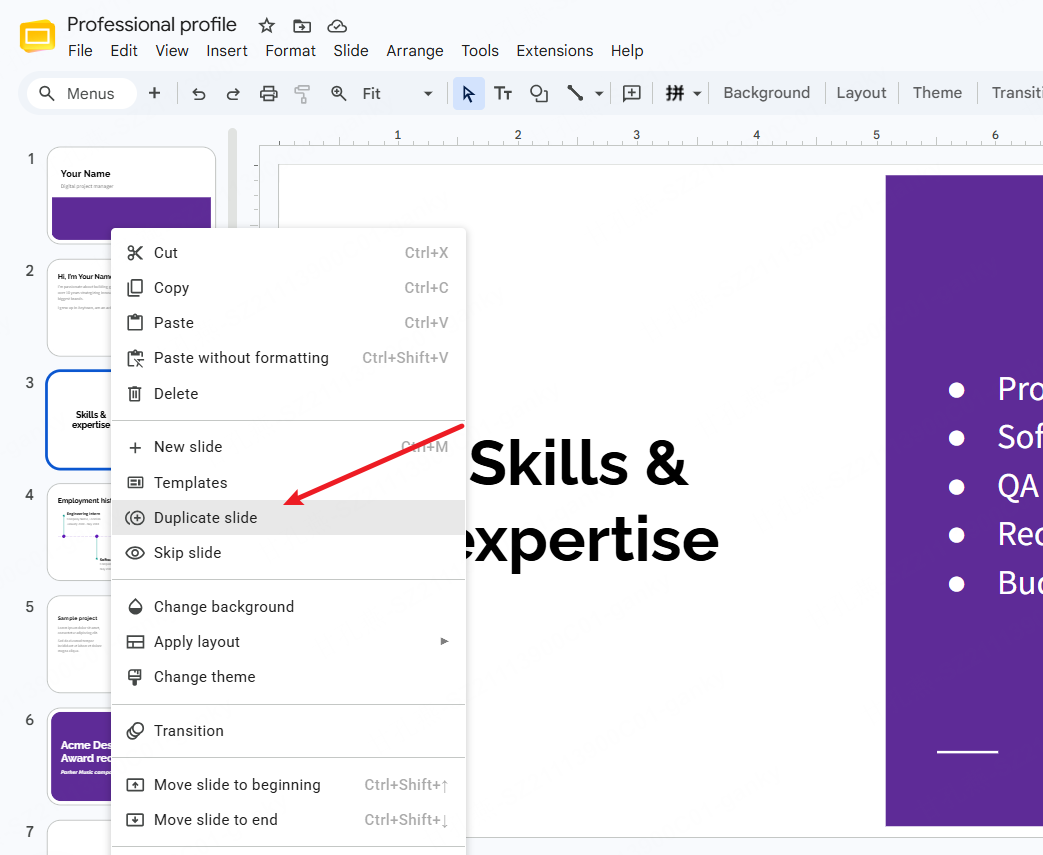The image size is (1043, 855).
Task: Click the add comment icon
Action: pos(631,94)
